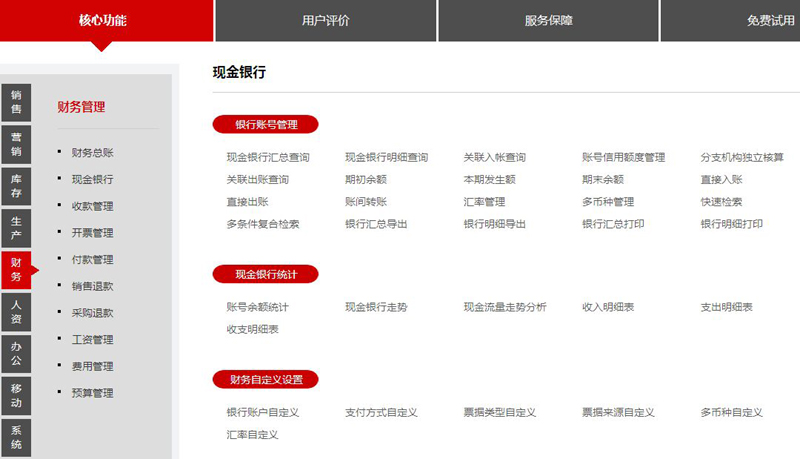Open the 库存 sidebar category
800x459 pixels.
(16, 186)
